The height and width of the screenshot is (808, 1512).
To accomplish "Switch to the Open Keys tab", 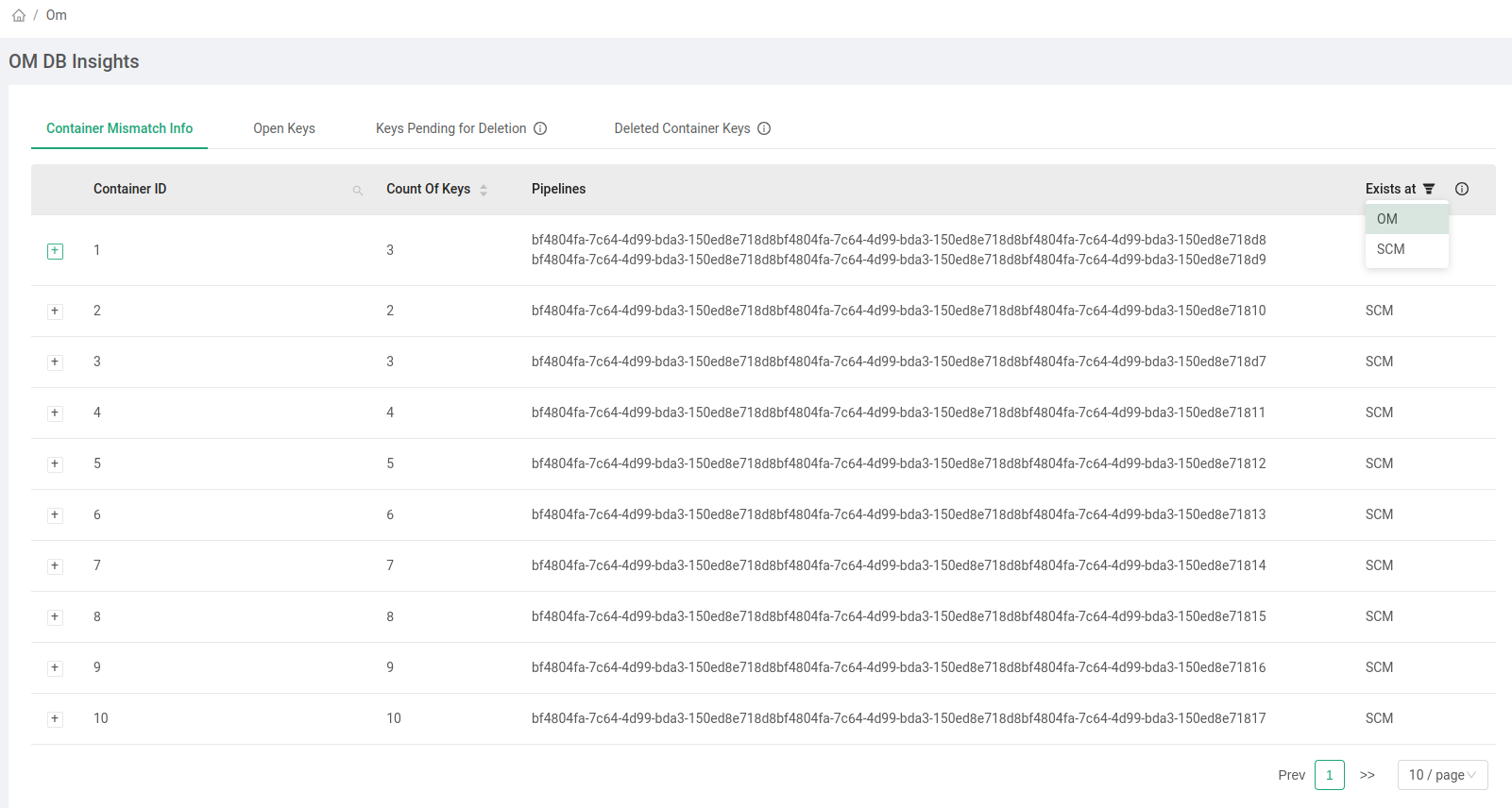I will (284, 128).
